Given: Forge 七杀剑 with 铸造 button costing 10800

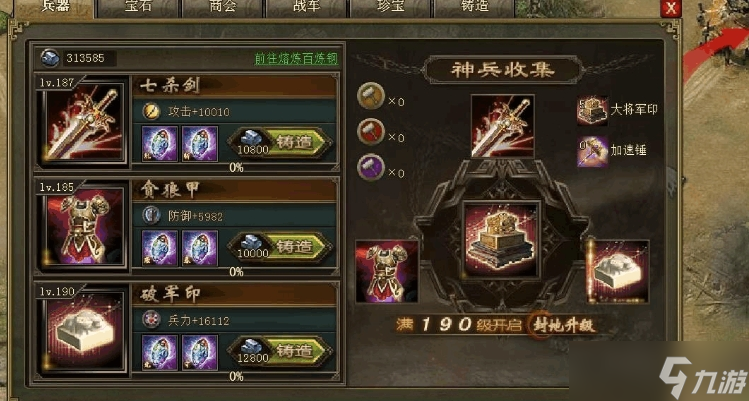Looking at the screenshot, I should coord(282,143).
